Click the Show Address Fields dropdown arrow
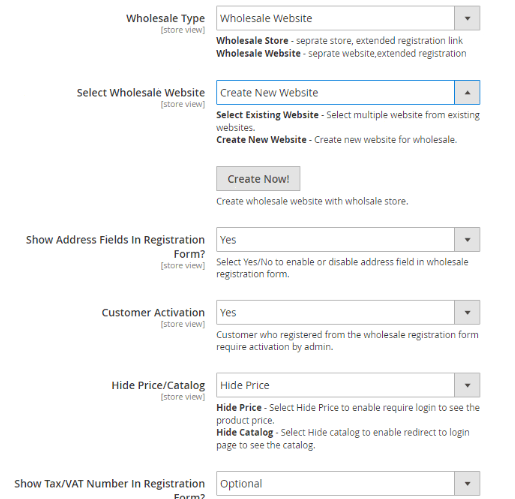This screenshot has height=499, width=515. [x=467, y=240]
